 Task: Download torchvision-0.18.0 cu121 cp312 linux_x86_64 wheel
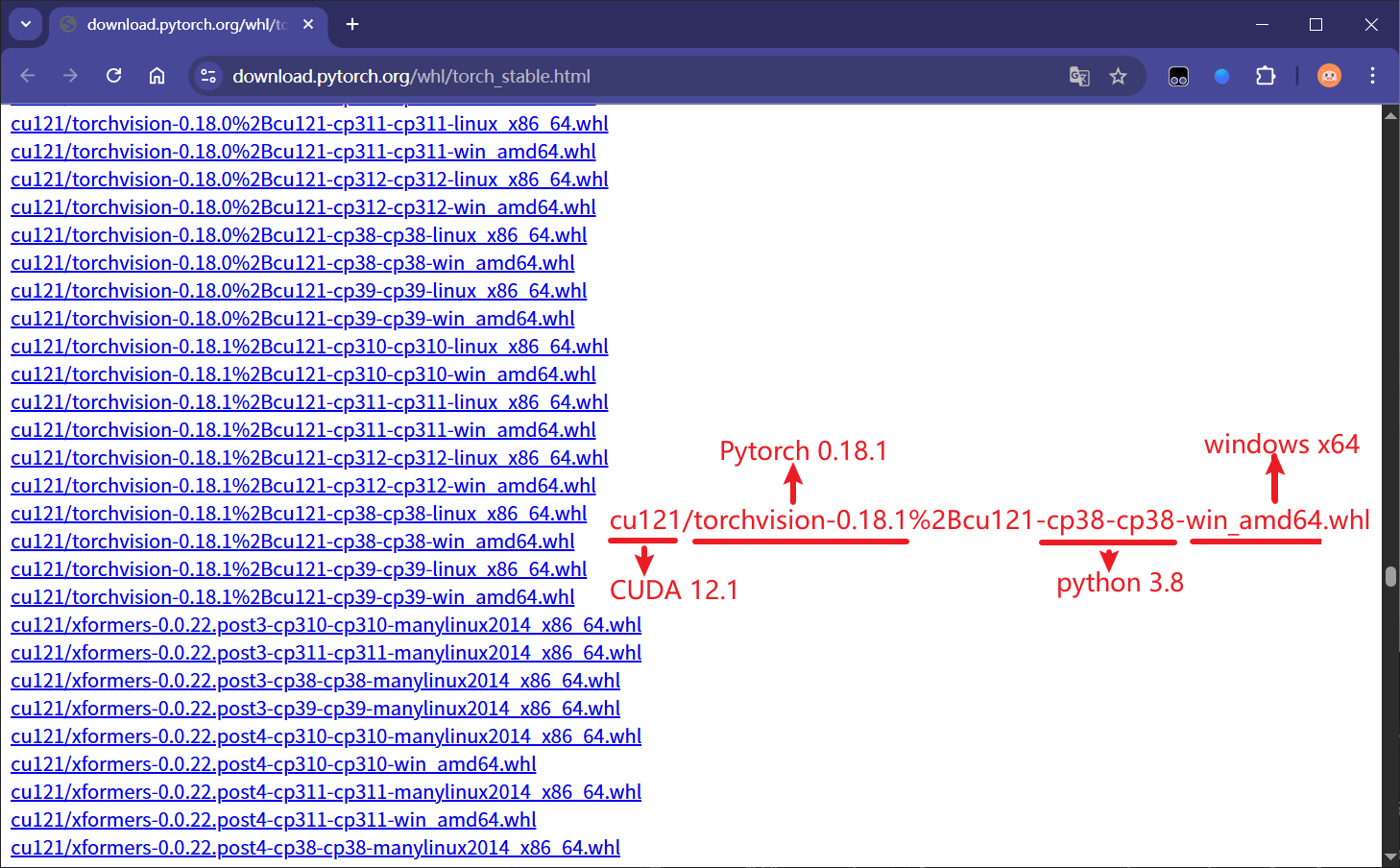(x=309, y=180)
